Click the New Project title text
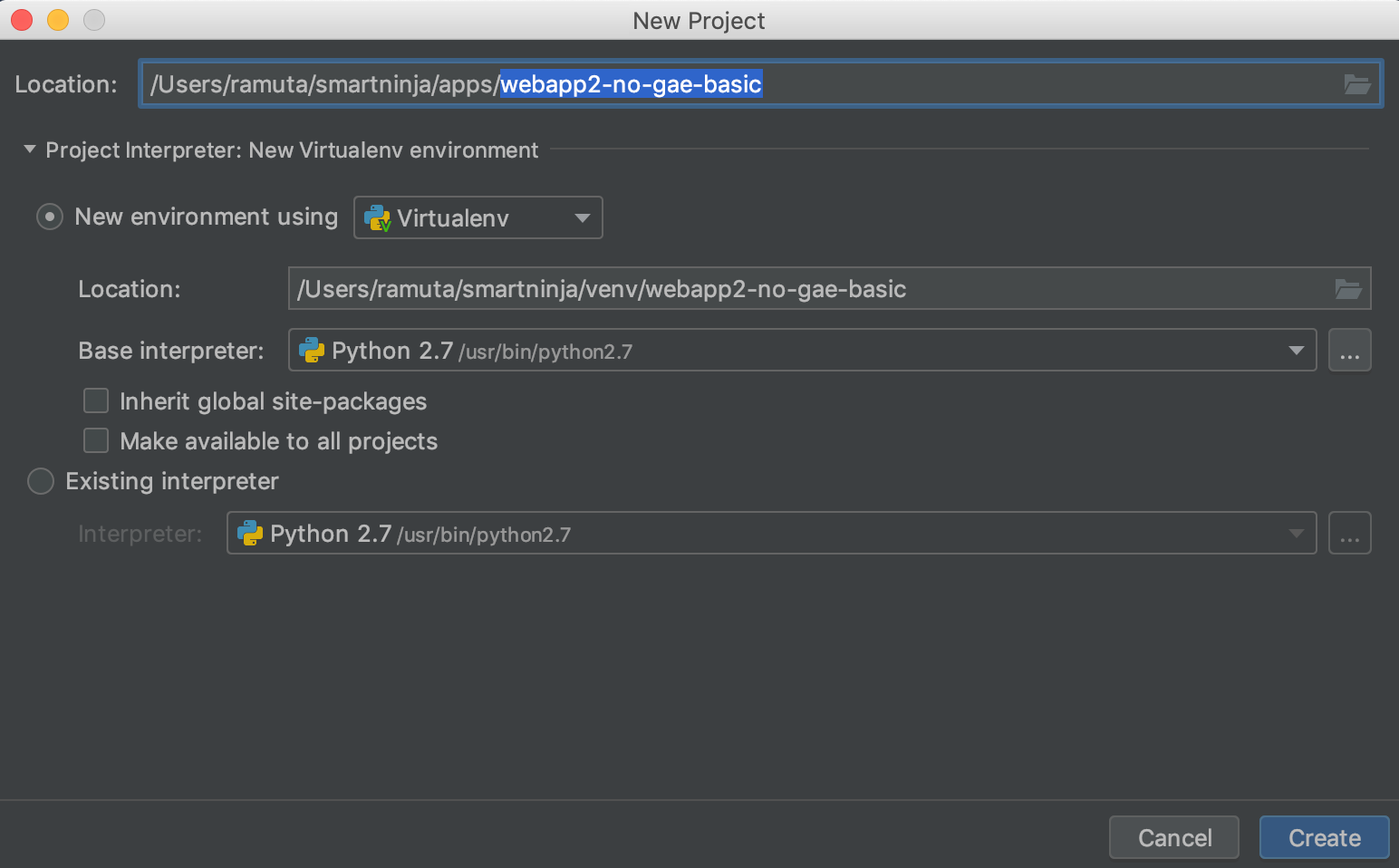The height and width of the screenshot is (868, 1399). (x=699, y=21)
